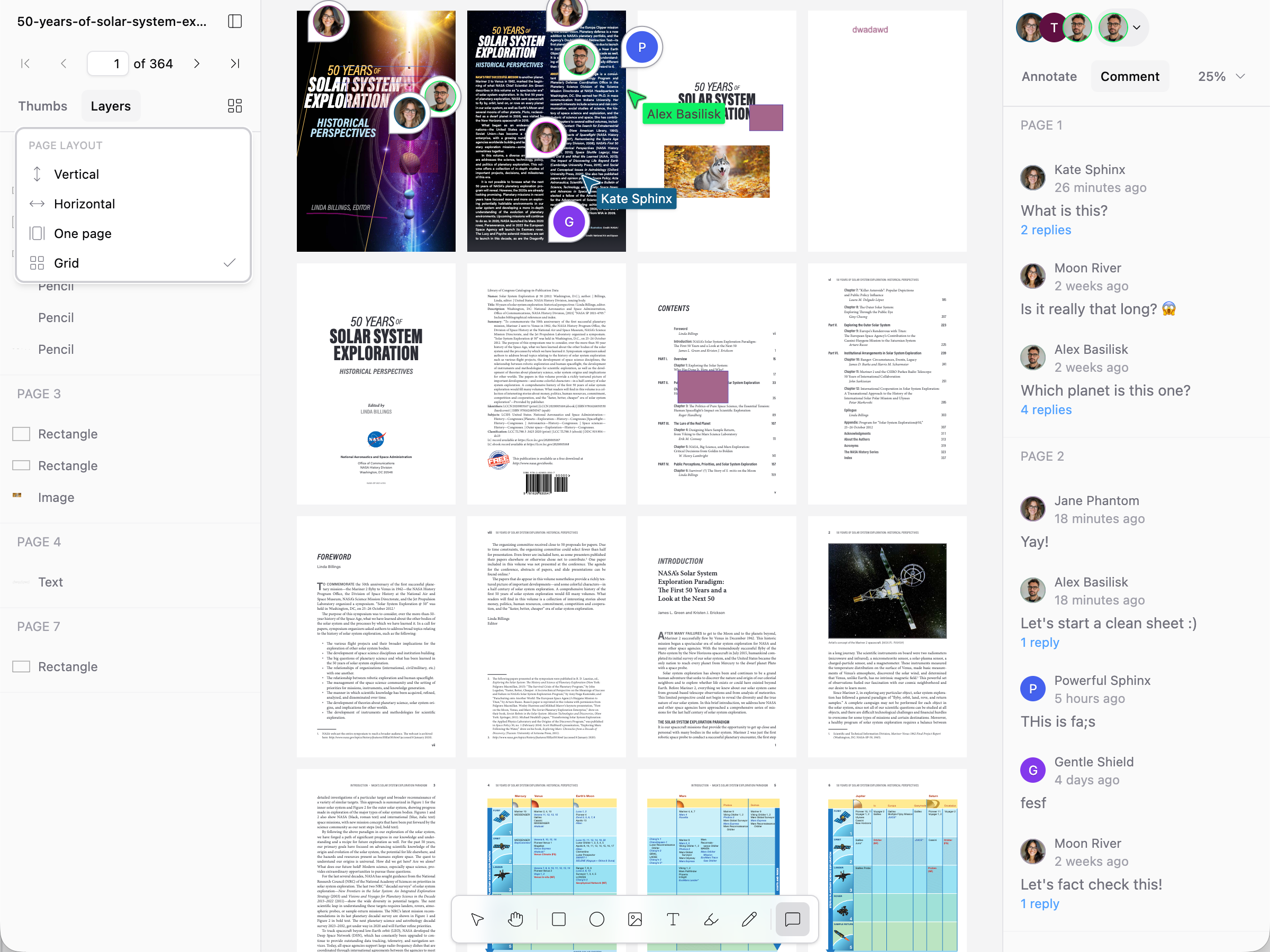This screenshot has width=1270, height=952.
Task: Toggle the sidebar panel icon
Action: point(235,21)
